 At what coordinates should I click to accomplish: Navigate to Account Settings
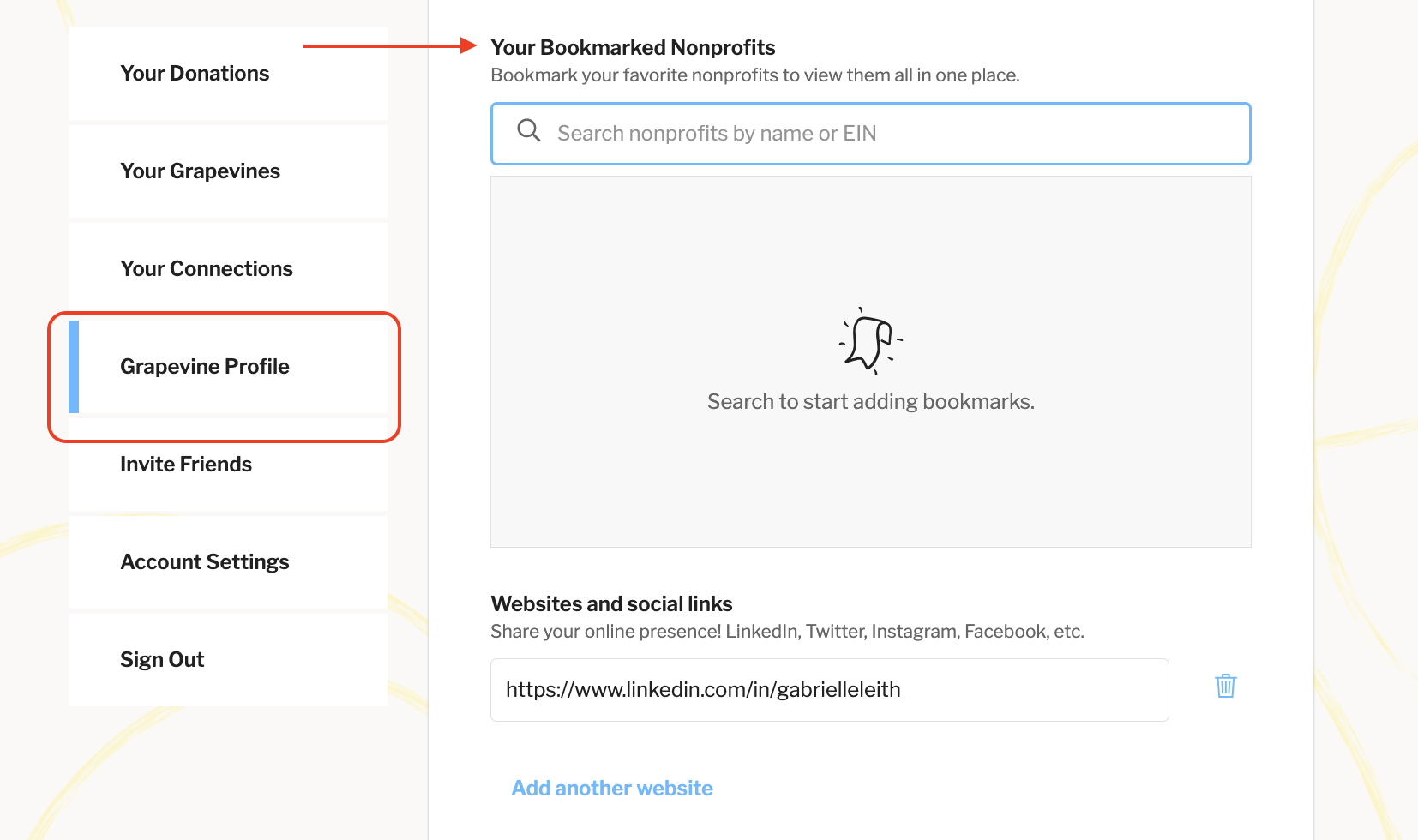coord(205,562)
